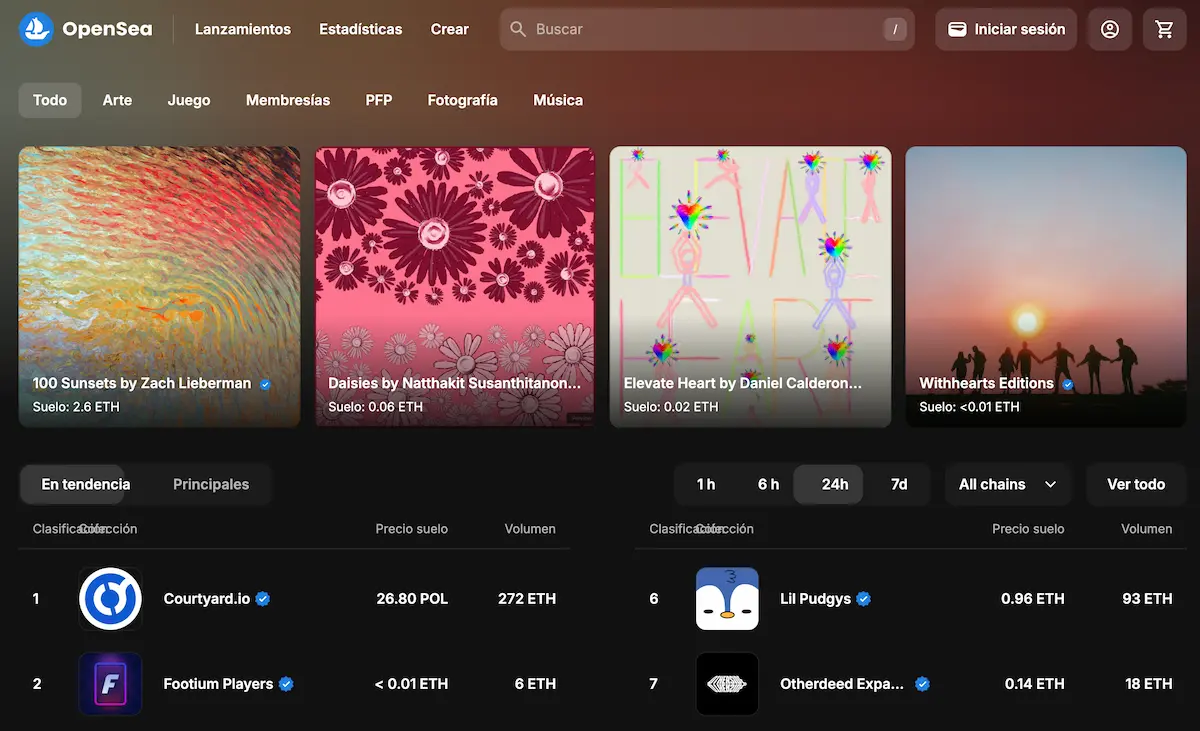Viewport: 1200px width, 731px height.
Task: Switch to the PFP category tab
Action: [379, 100]
